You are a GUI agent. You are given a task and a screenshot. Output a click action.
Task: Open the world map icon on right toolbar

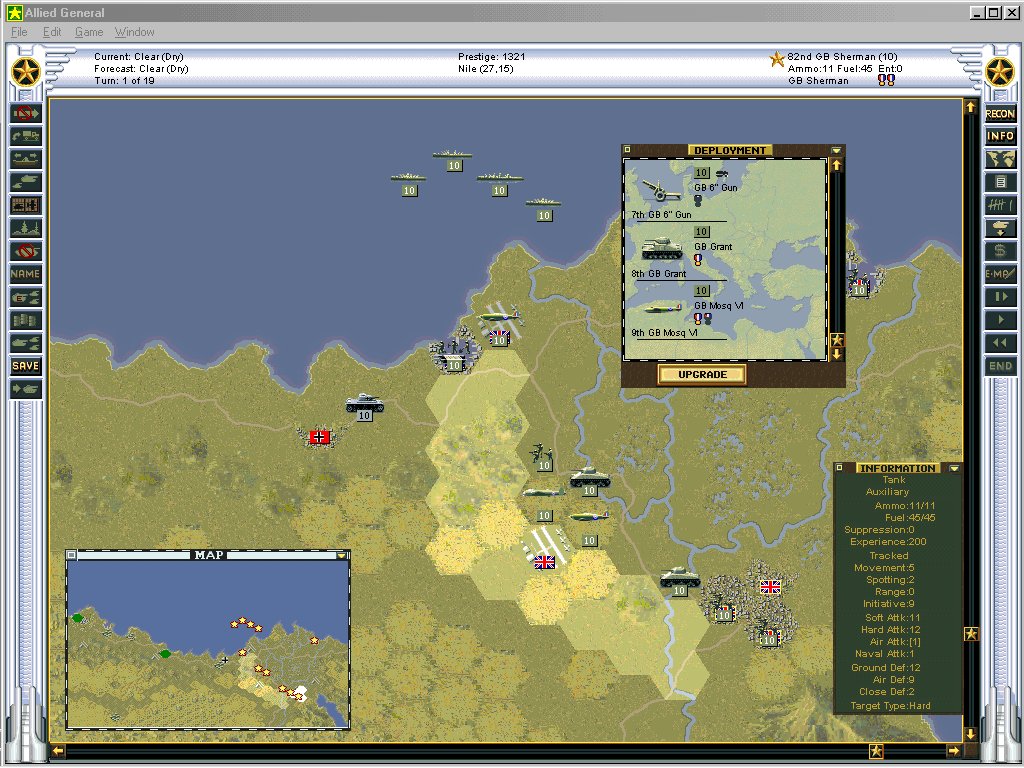pos(1000,159)
